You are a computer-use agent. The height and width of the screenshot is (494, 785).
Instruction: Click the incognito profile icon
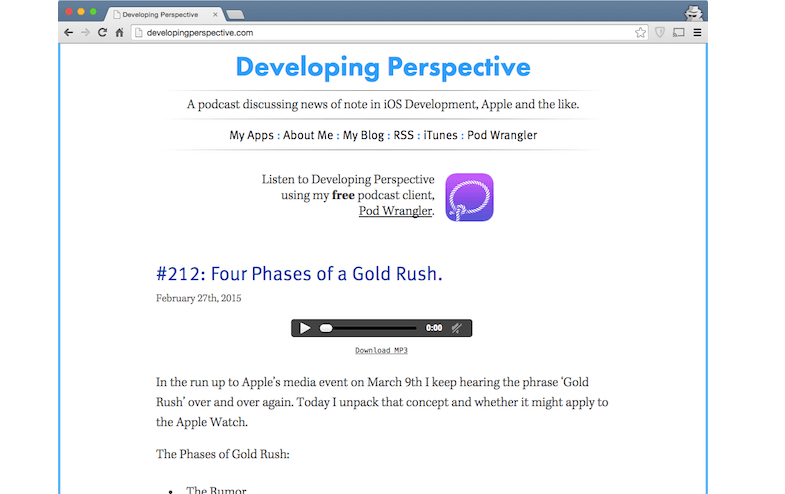[694, 13]
